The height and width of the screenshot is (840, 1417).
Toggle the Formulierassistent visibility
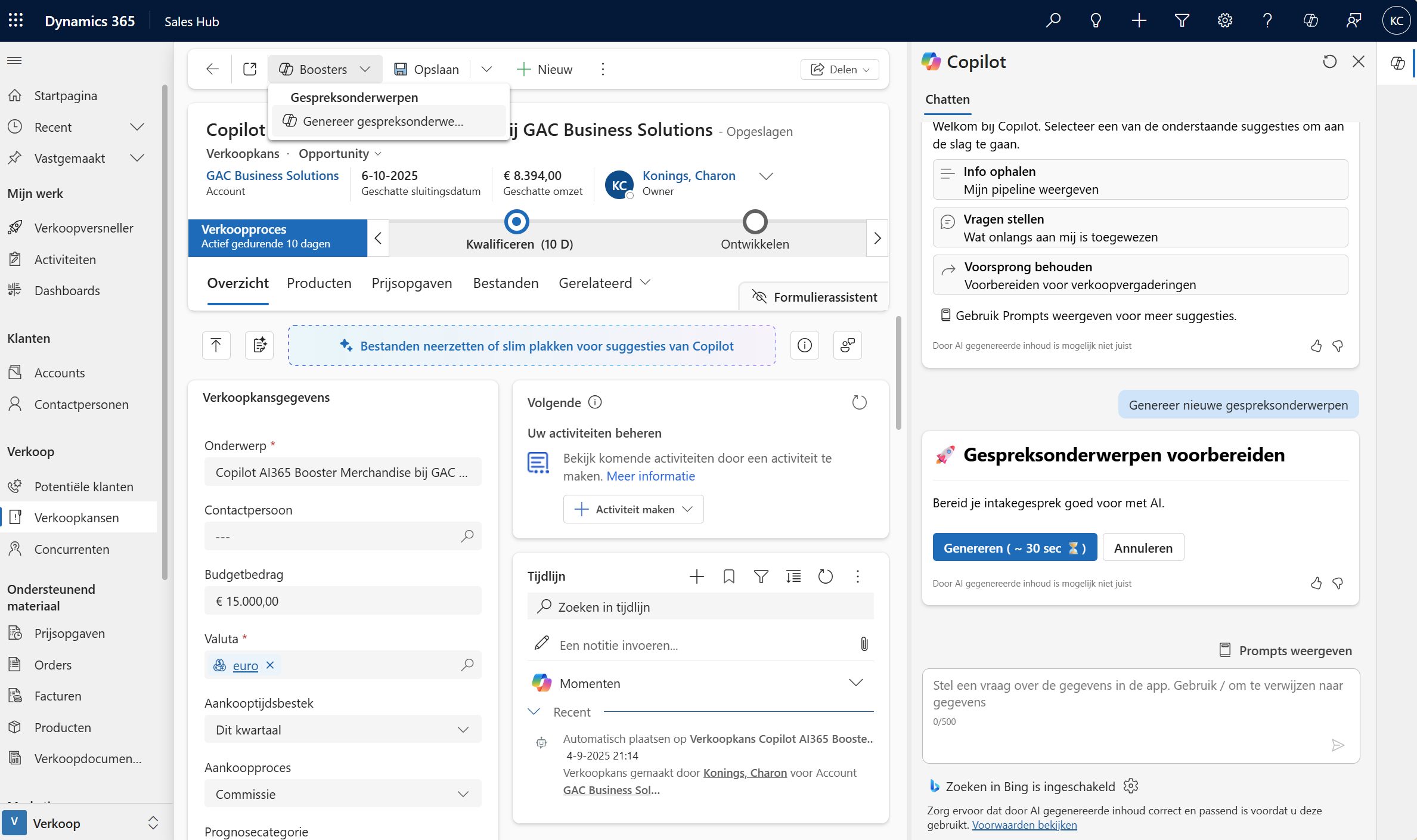(x=814, y=297)
